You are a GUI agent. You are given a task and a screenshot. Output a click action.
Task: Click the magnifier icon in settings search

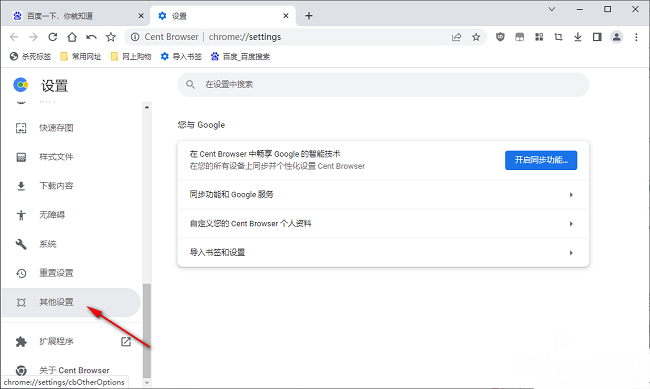(190, 85)
